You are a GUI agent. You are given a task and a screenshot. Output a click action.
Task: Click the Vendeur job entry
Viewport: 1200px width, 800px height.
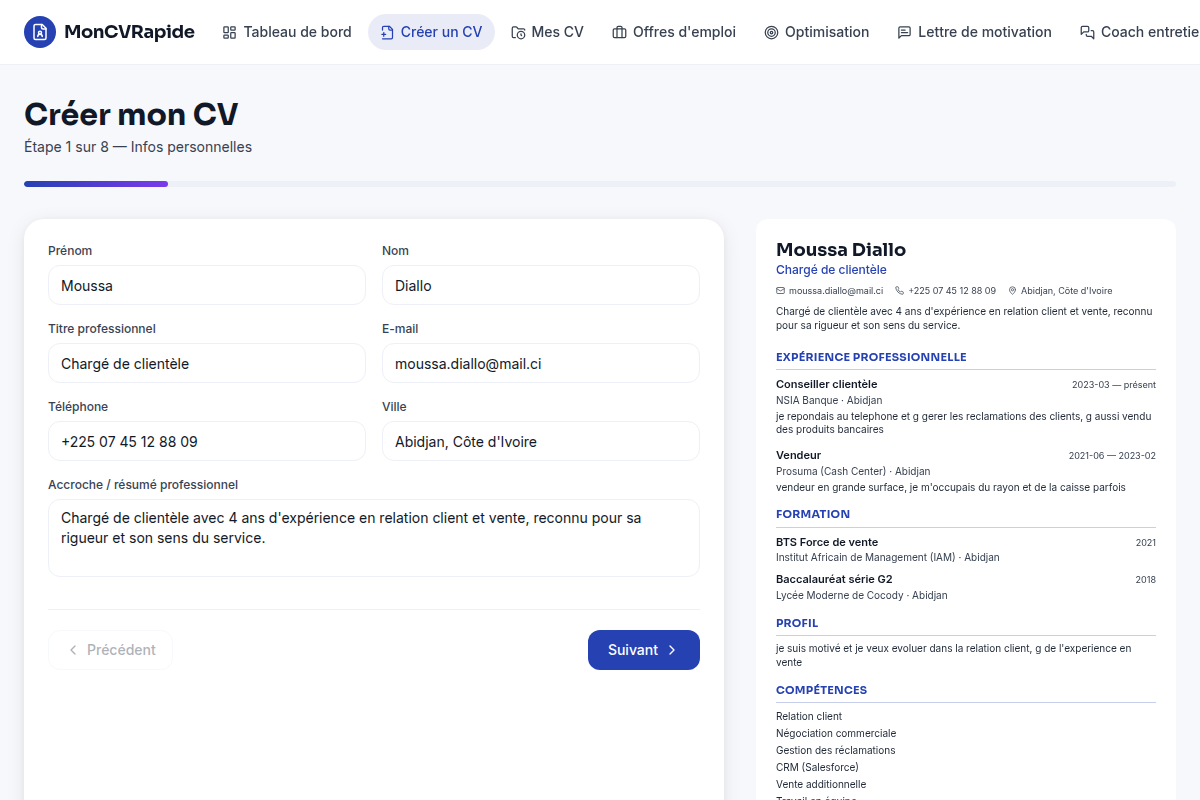(x=798, y=455)
